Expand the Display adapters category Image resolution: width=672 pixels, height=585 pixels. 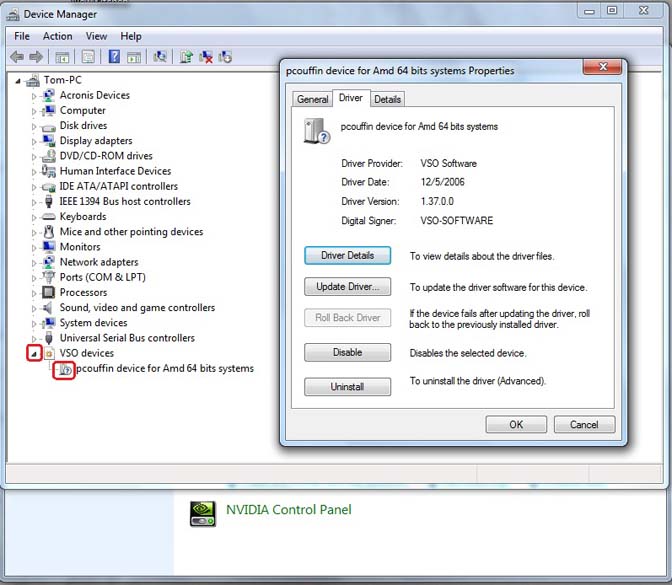pyautogui.click(x=34, y=141)
